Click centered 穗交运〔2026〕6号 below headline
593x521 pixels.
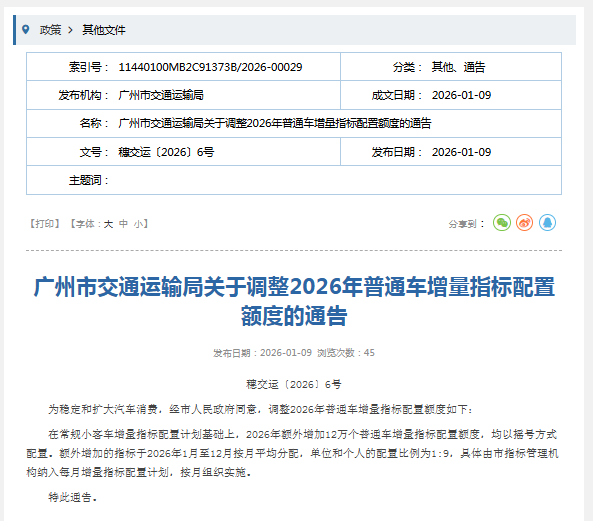(293, 385)
